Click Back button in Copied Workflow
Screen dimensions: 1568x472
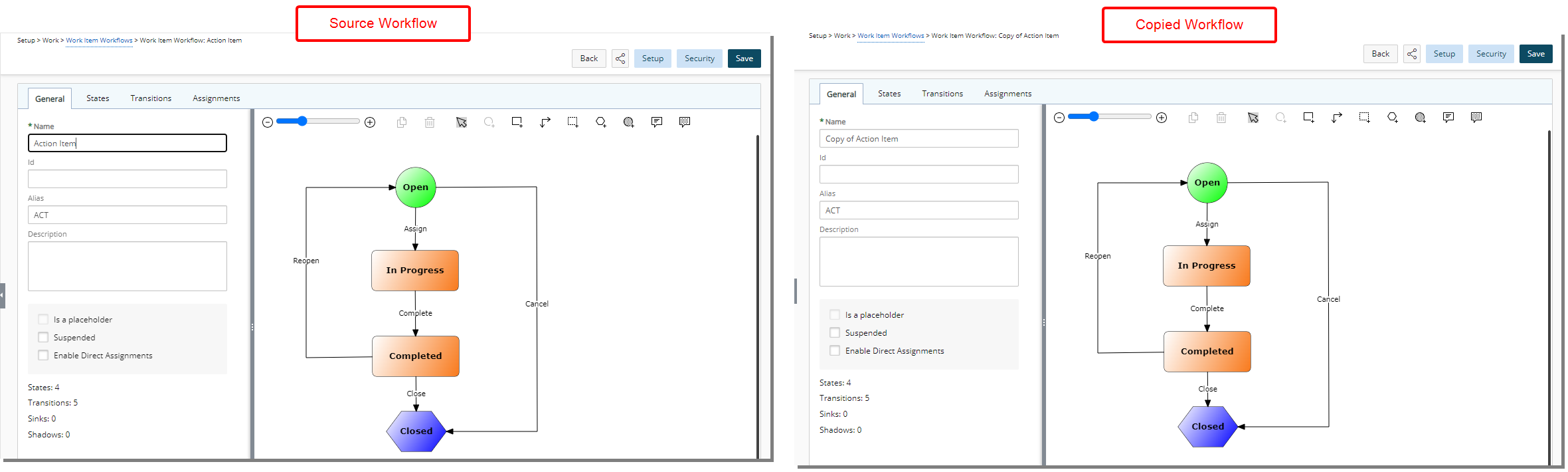[1381, 54]
